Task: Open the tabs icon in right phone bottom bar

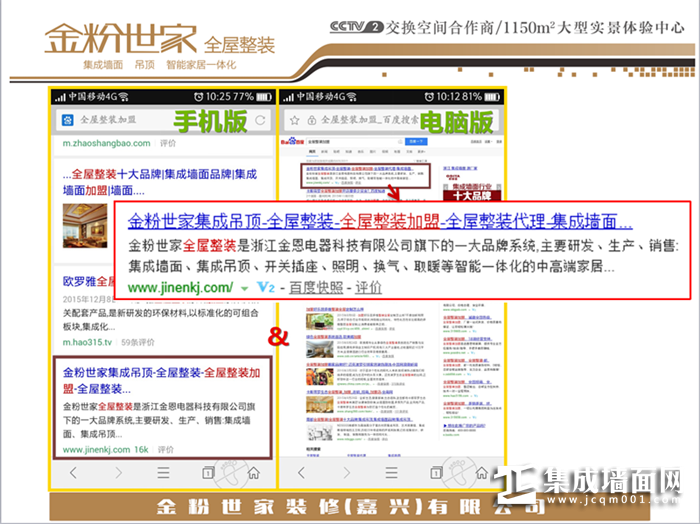Action: [436, 472]
